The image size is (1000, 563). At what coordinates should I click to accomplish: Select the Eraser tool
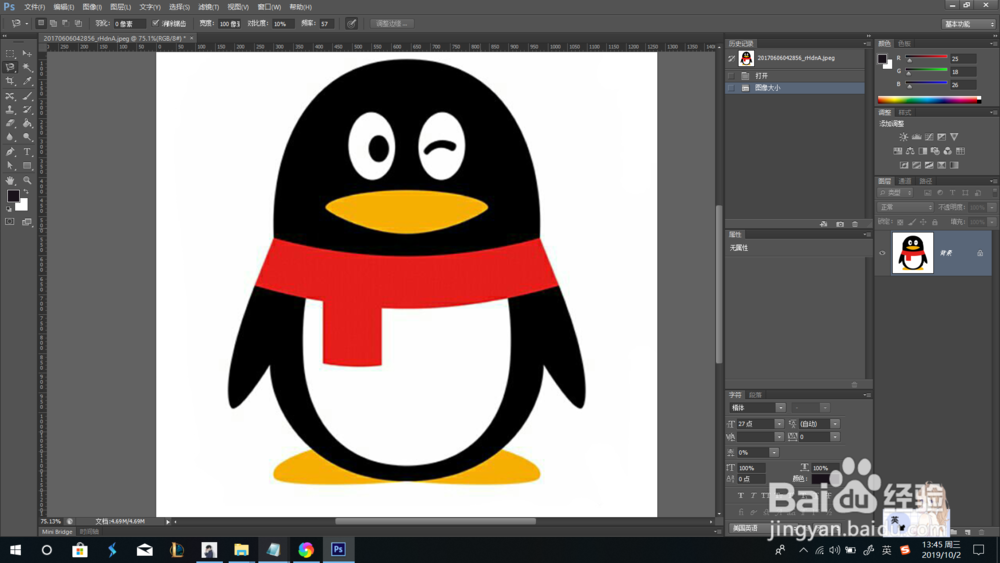(x=10, y=124)
